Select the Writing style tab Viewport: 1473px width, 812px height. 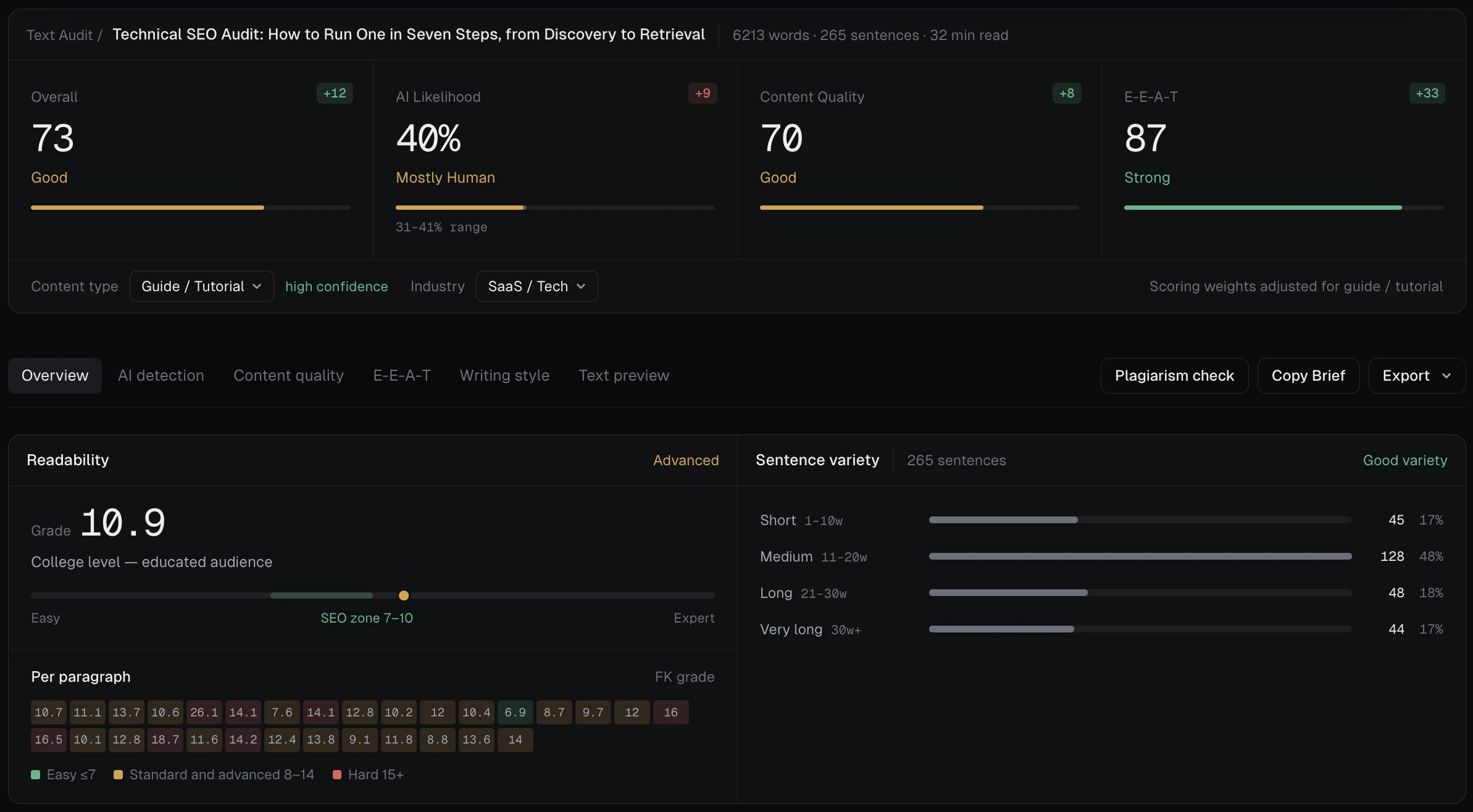point(504,376)
